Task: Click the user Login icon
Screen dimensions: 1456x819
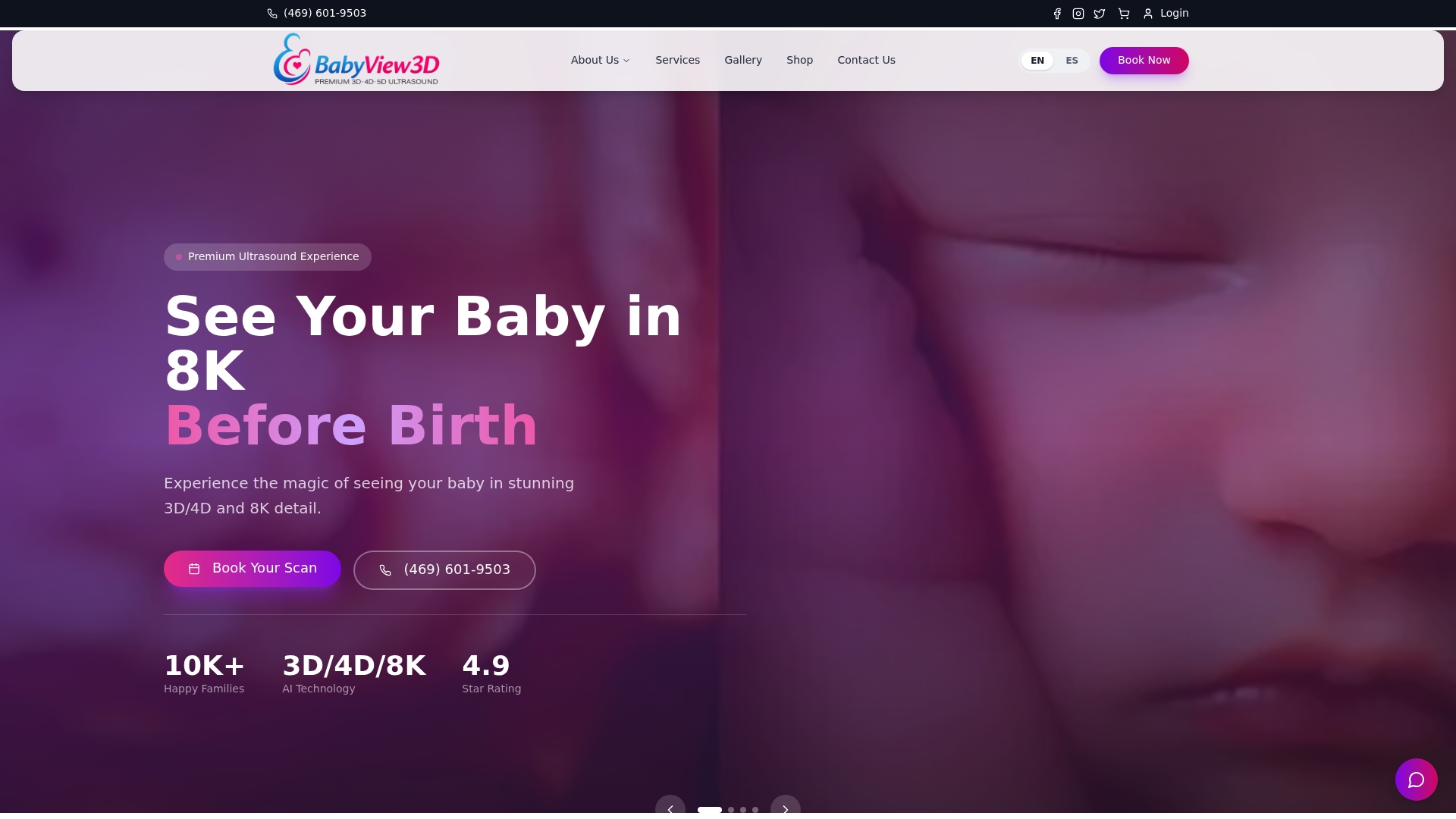Action: 1148,14
